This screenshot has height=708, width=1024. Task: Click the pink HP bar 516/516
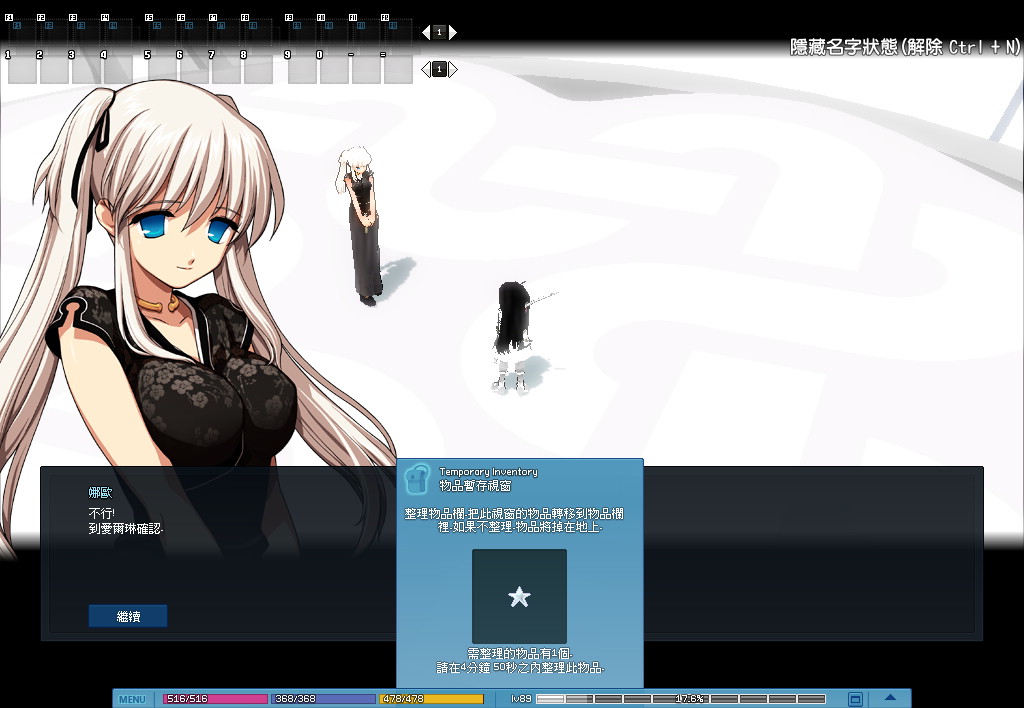[x=215, y=699]
